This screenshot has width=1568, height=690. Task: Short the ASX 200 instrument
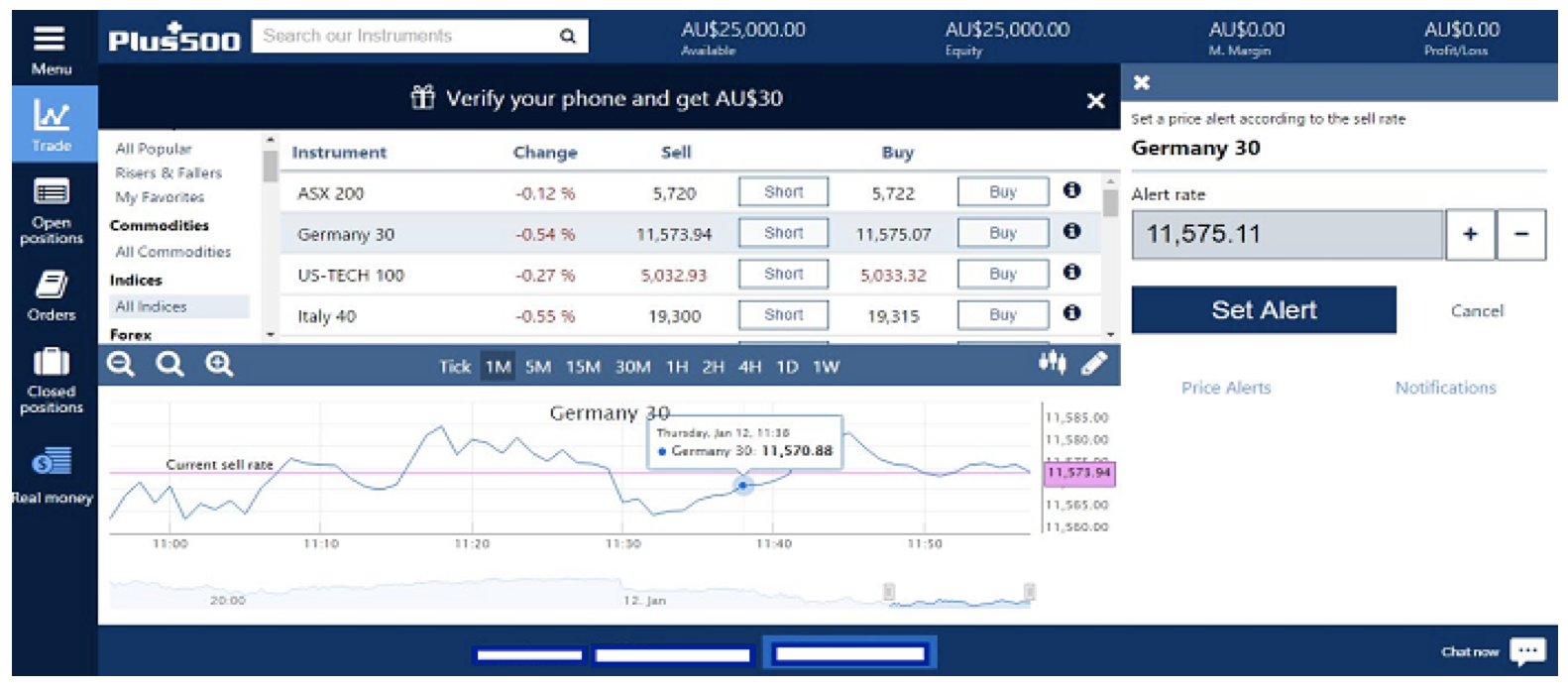(x=783, y=192)
